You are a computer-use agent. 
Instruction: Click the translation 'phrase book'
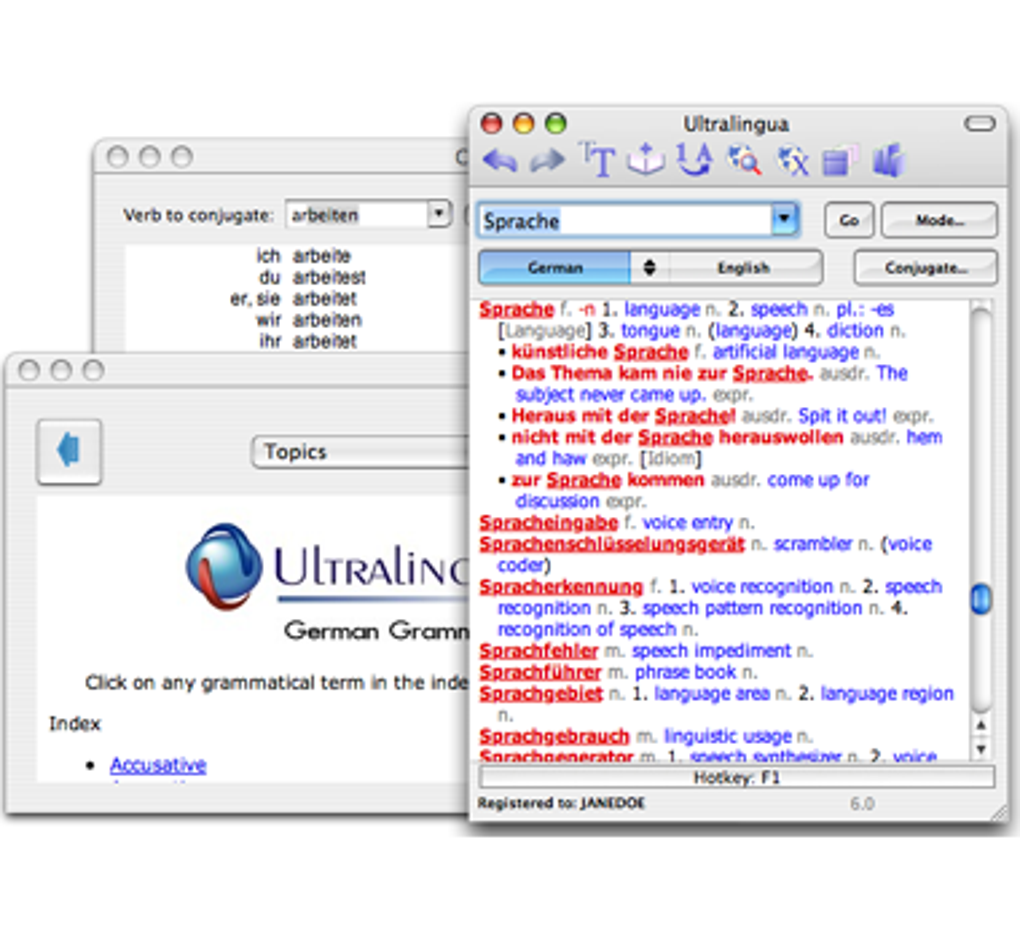[x=686, y=672]
